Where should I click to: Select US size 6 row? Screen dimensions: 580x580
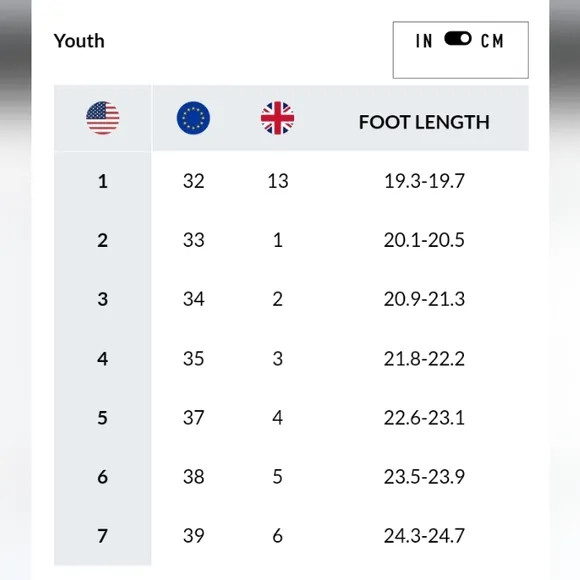[291, 476]
